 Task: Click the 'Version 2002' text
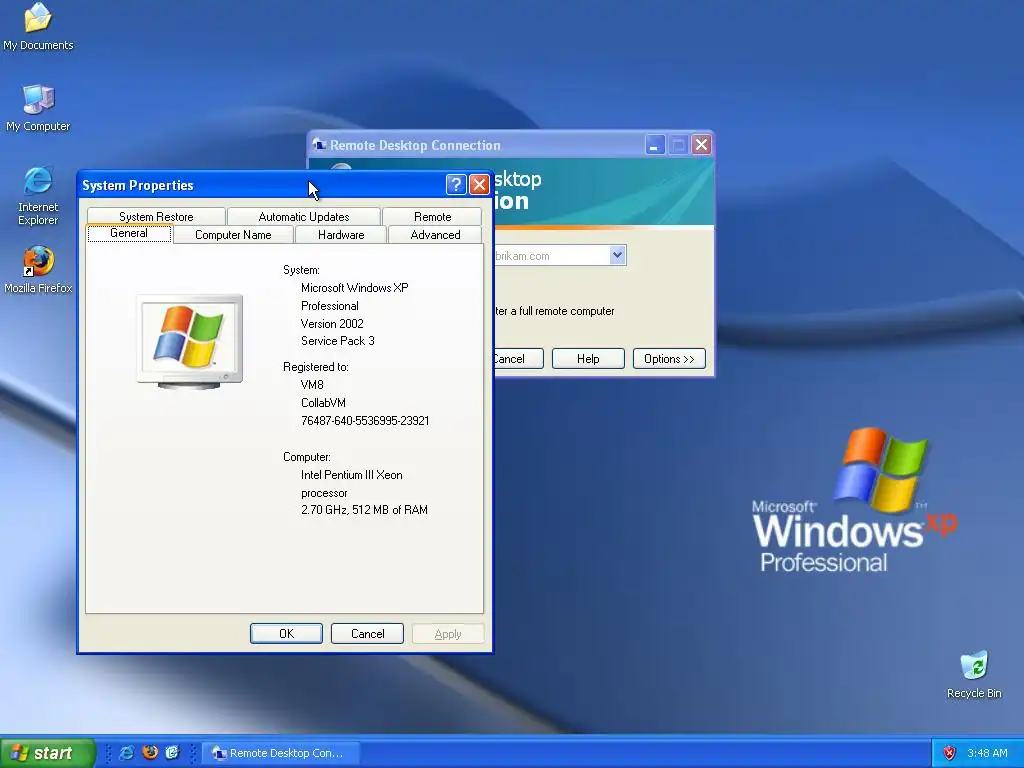[332, 323]
